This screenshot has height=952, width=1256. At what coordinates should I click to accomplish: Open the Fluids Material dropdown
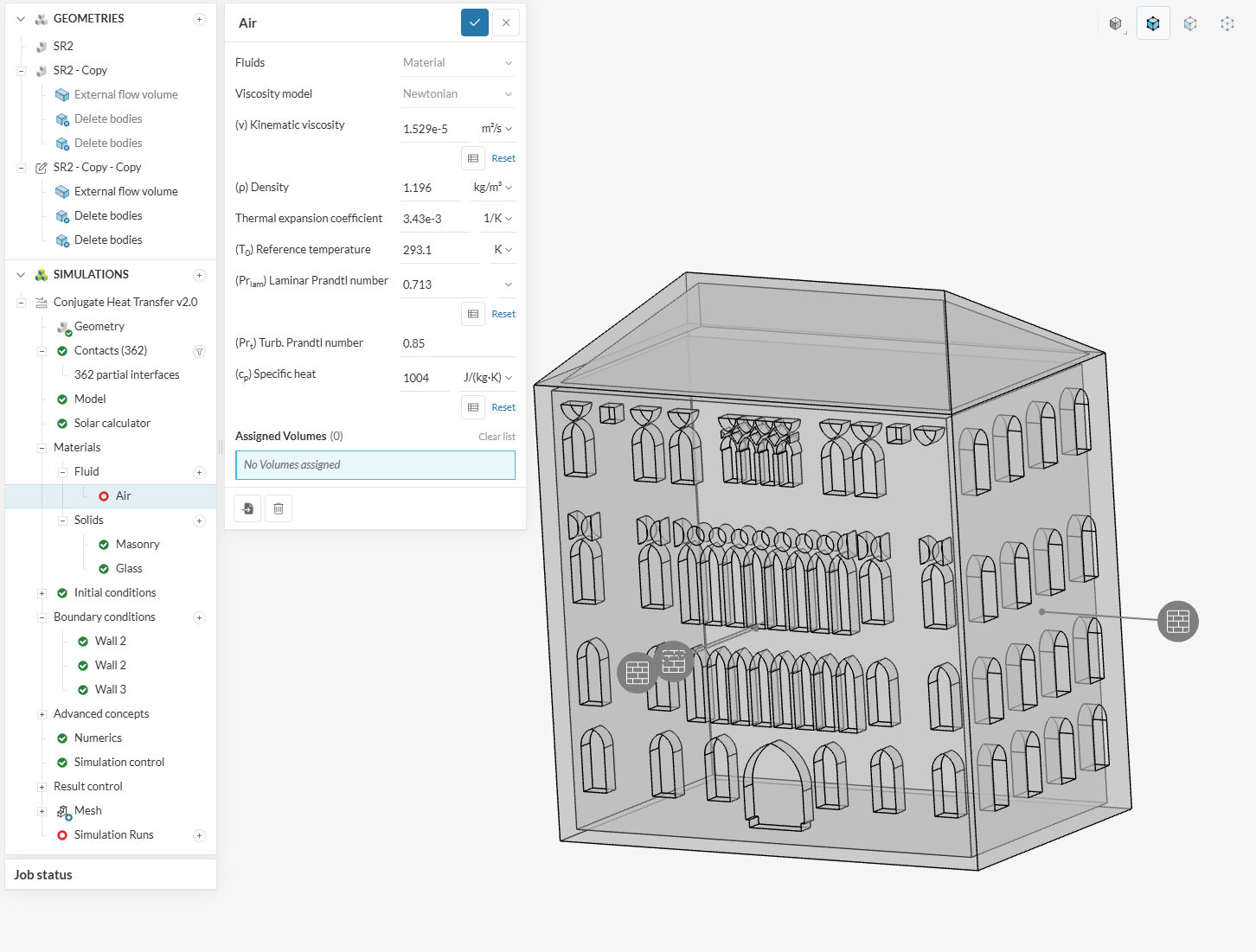(x=457, y=62)
